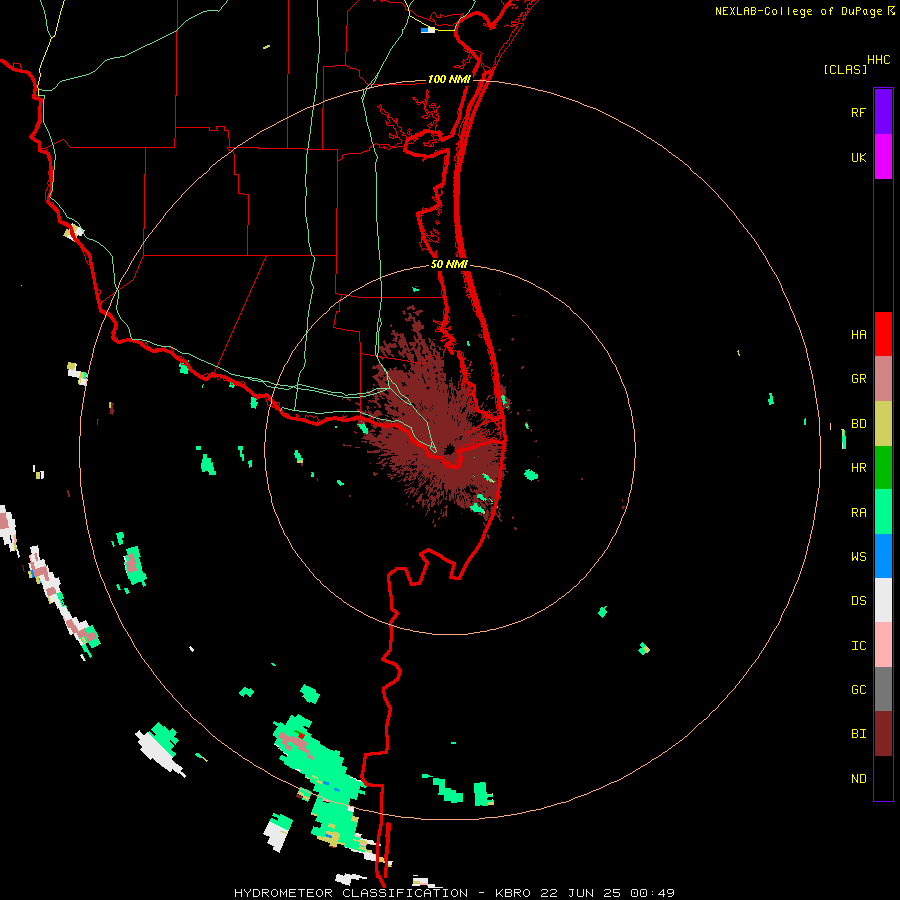Viewport: 900px width, 900px height.
Task: Click the ND legend label
Action: click(x=858, y=779)
